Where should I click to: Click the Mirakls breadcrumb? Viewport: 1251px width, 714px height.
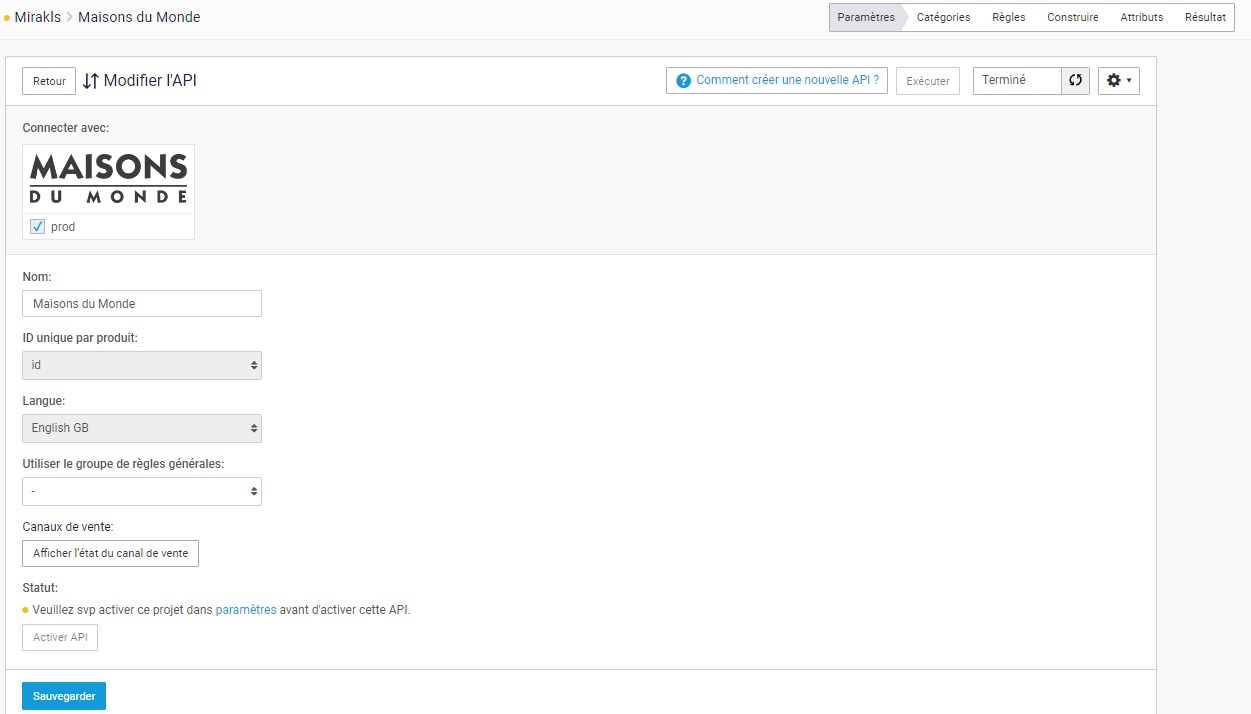pyautogui.click(x=37, y=17)
